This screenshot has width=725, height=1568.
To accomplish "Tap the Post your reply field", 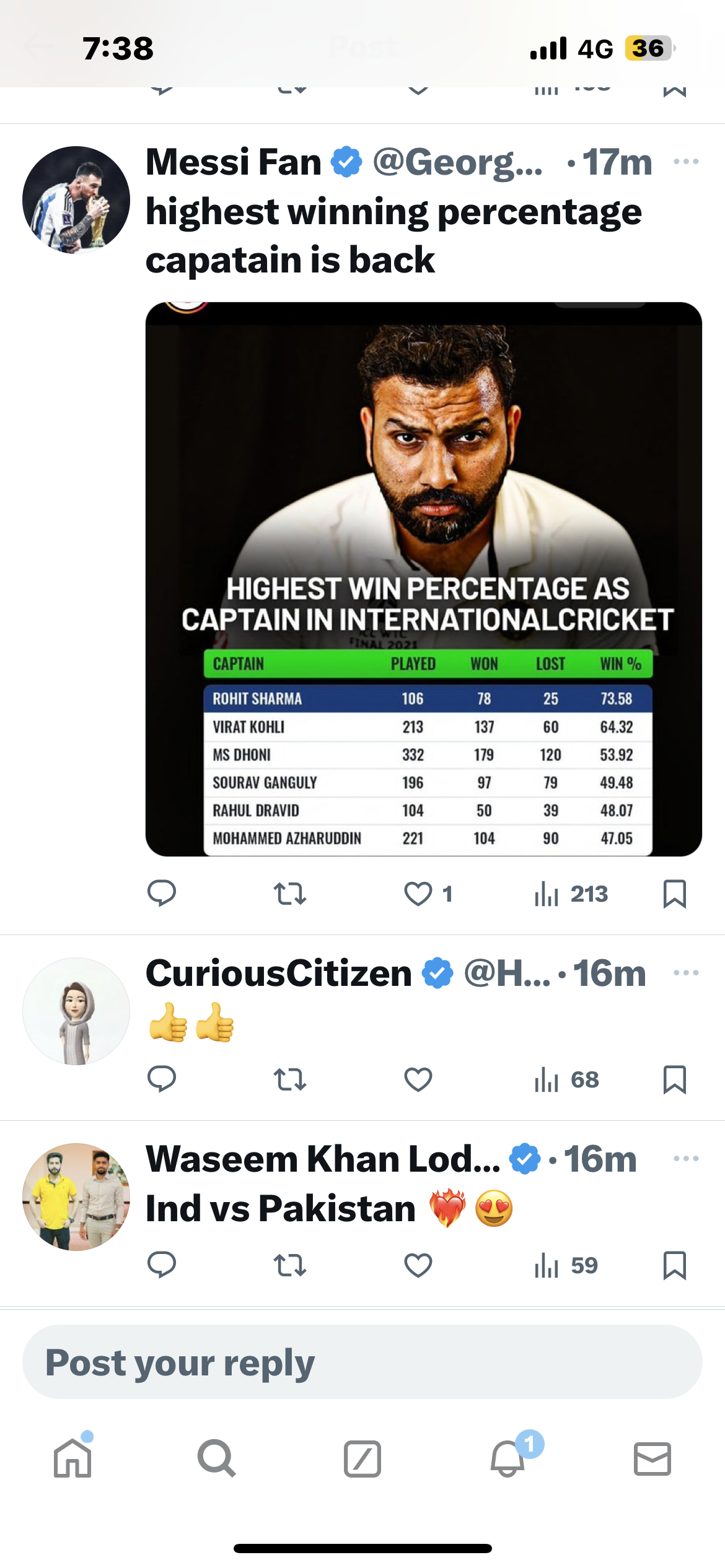I will (362, 1362).
